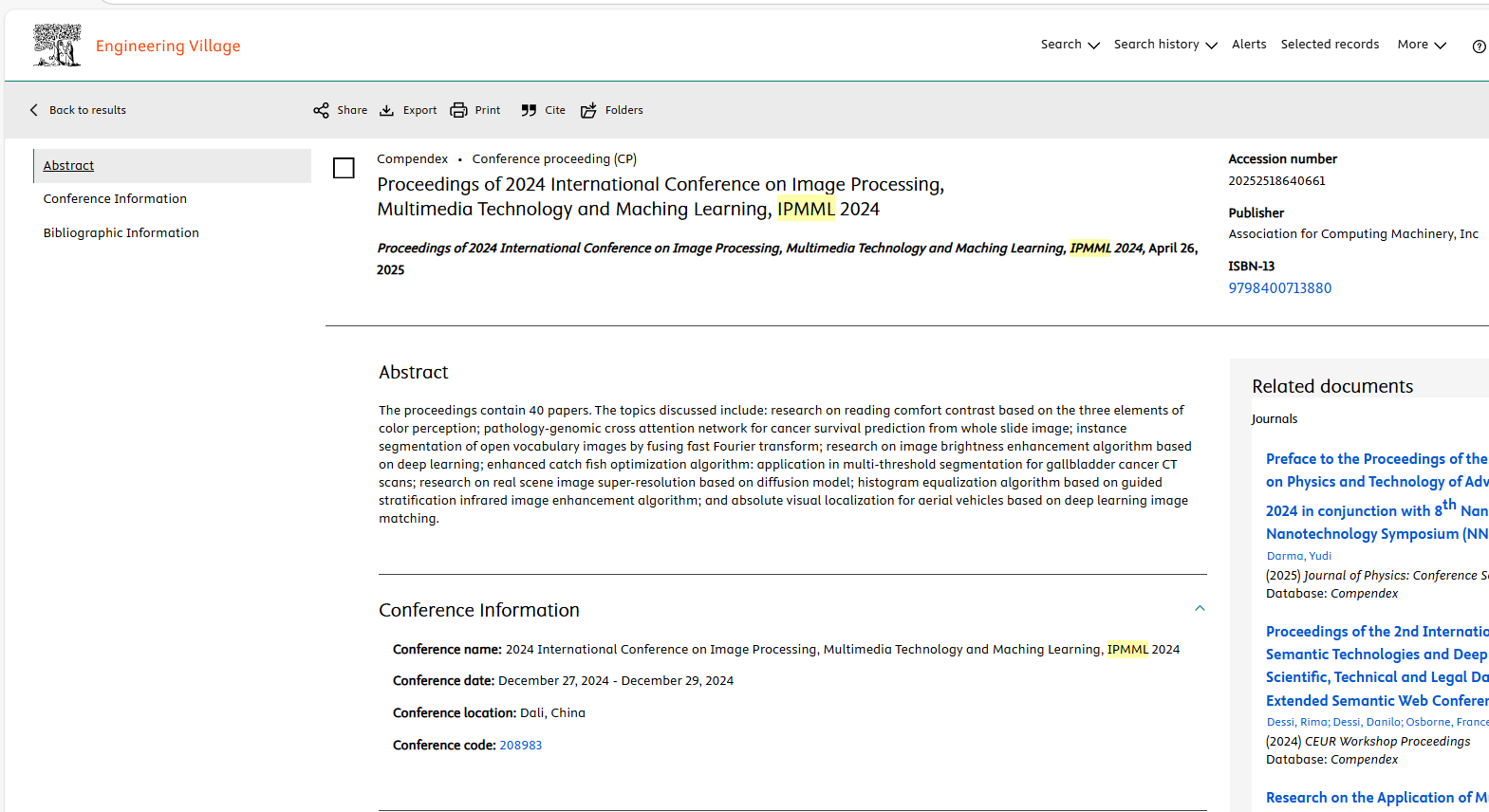
Task: Click the Share icon
Action: click(322, 110)
